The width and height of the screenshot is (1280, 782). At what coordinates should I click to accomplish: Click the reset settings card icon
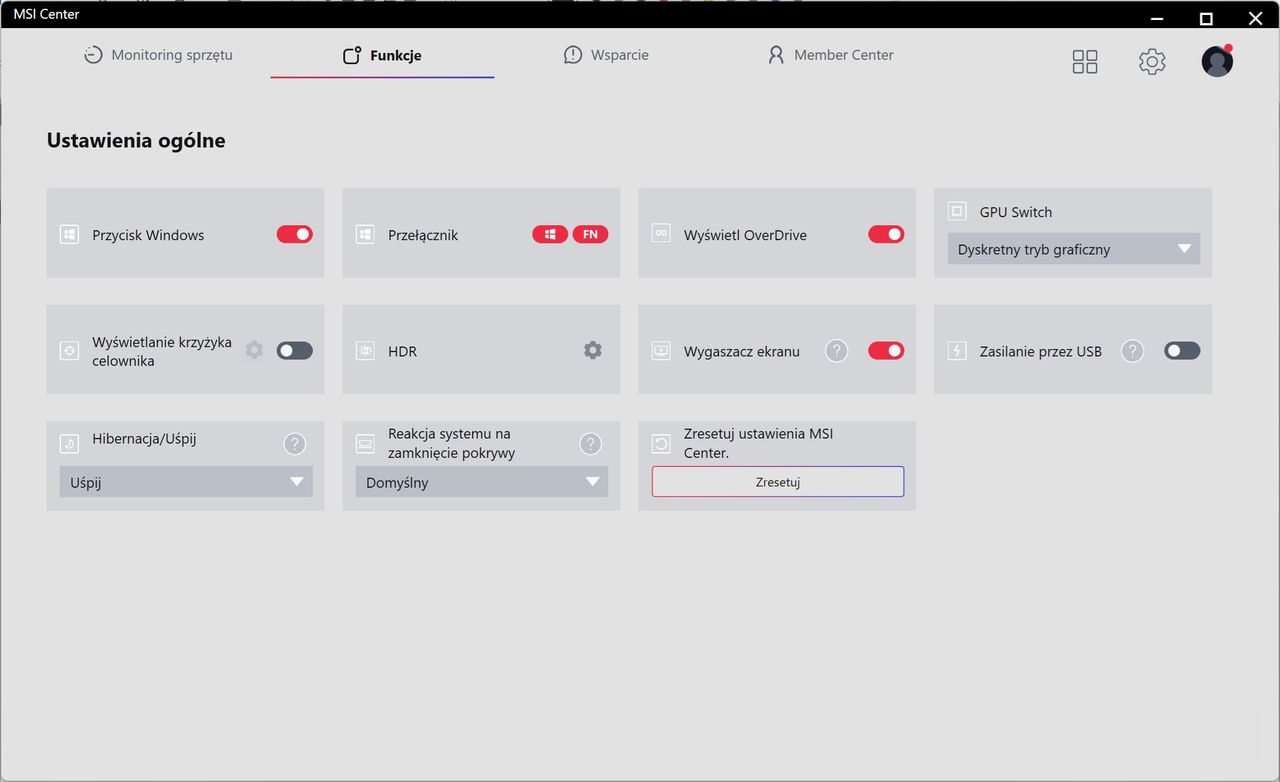pos(661,443)
